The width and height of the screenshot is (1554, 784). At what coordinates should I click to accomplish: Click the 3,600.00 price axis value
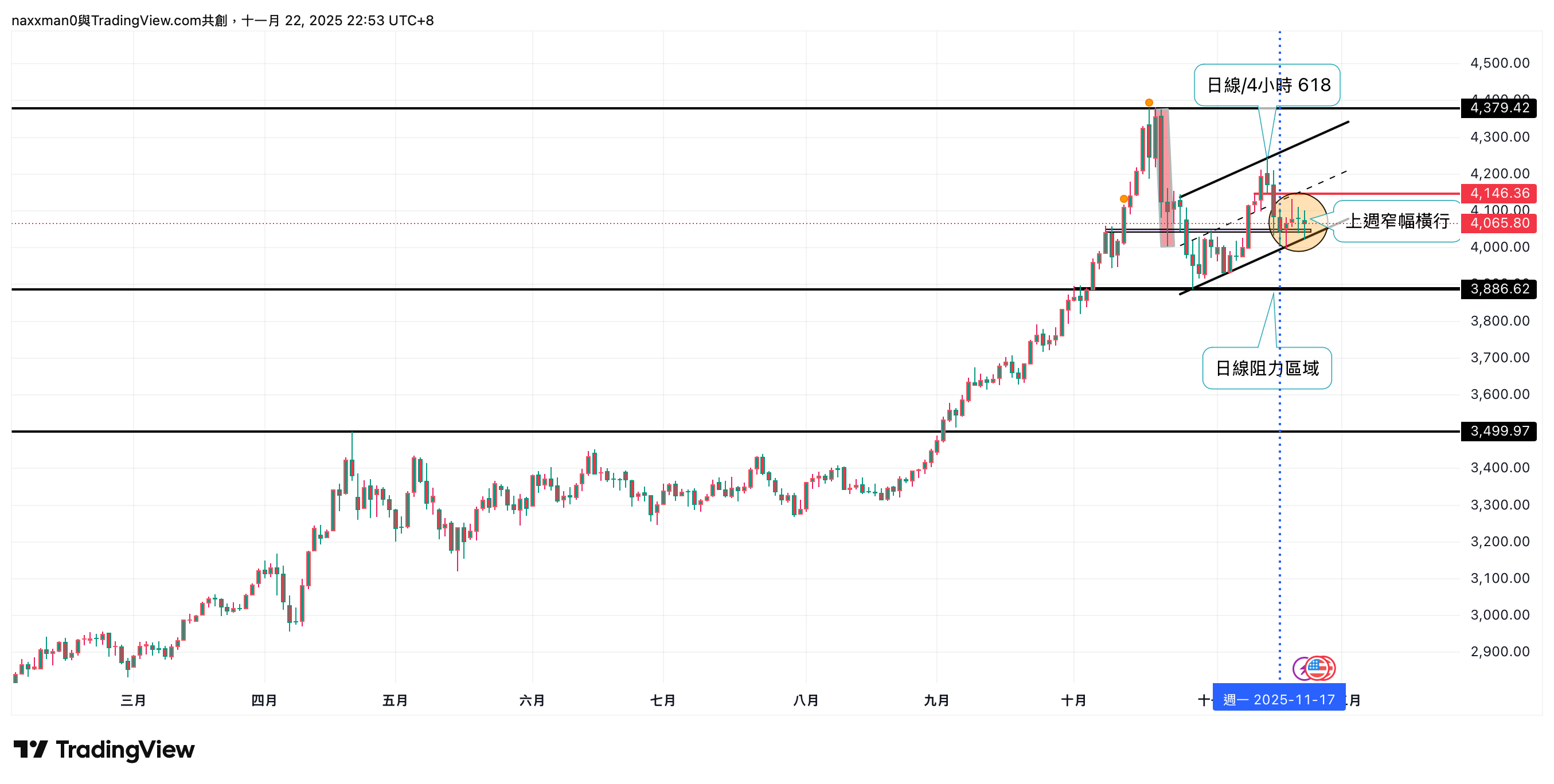1500,394
